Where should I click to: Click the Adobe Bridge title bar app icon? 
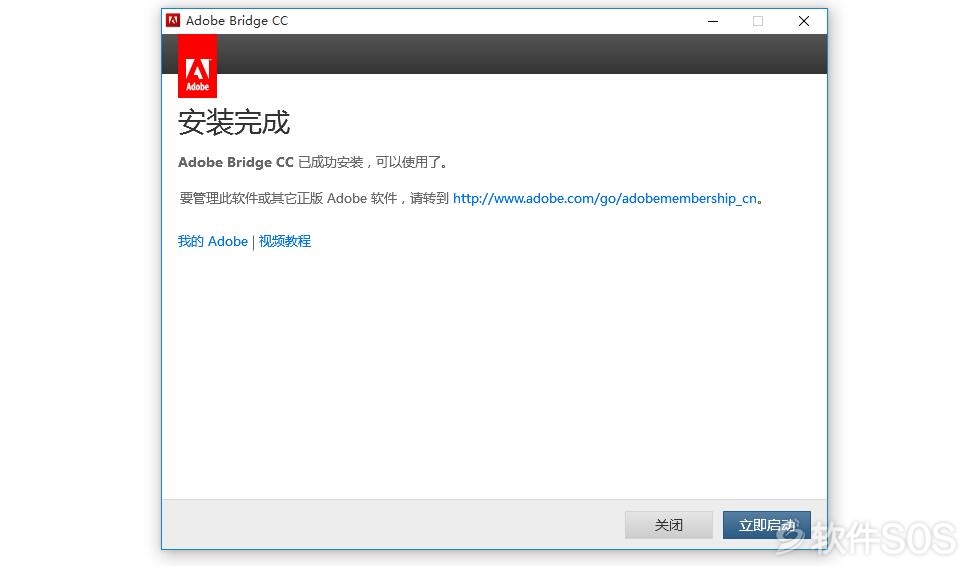pos(173,20)
